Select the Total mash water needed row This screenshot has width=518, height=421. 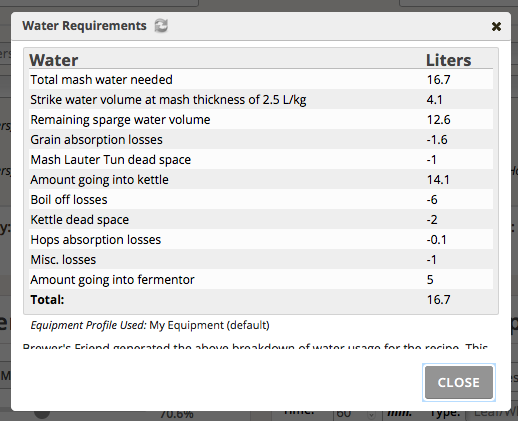(x=261, y=80)
